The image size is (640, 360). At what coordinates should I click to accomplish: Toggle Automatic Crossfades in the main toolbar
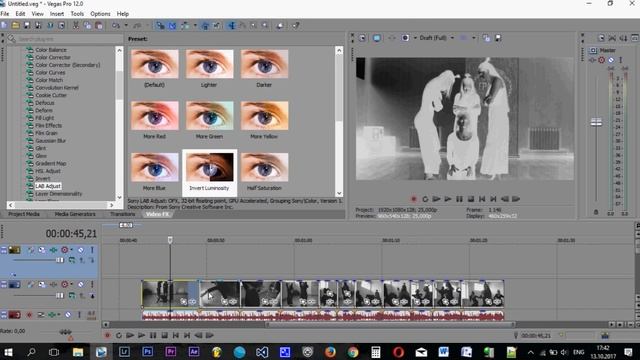tap(172, 25)
